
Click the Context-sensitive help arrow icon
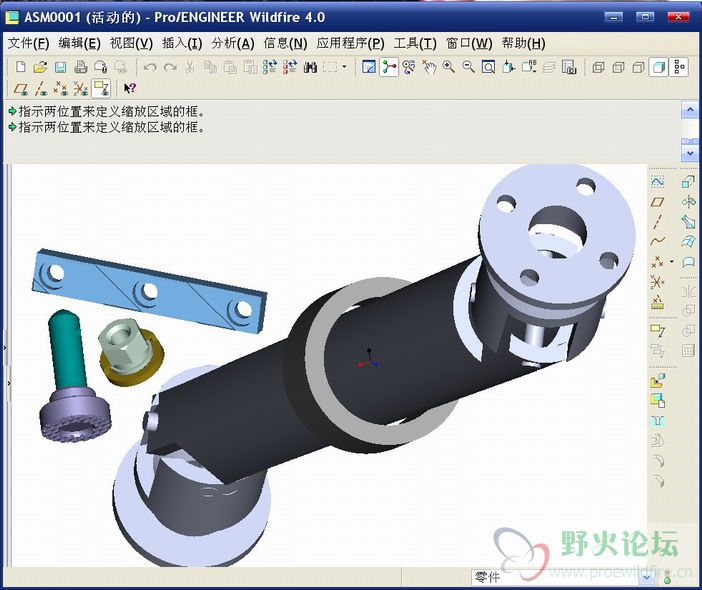129,88
